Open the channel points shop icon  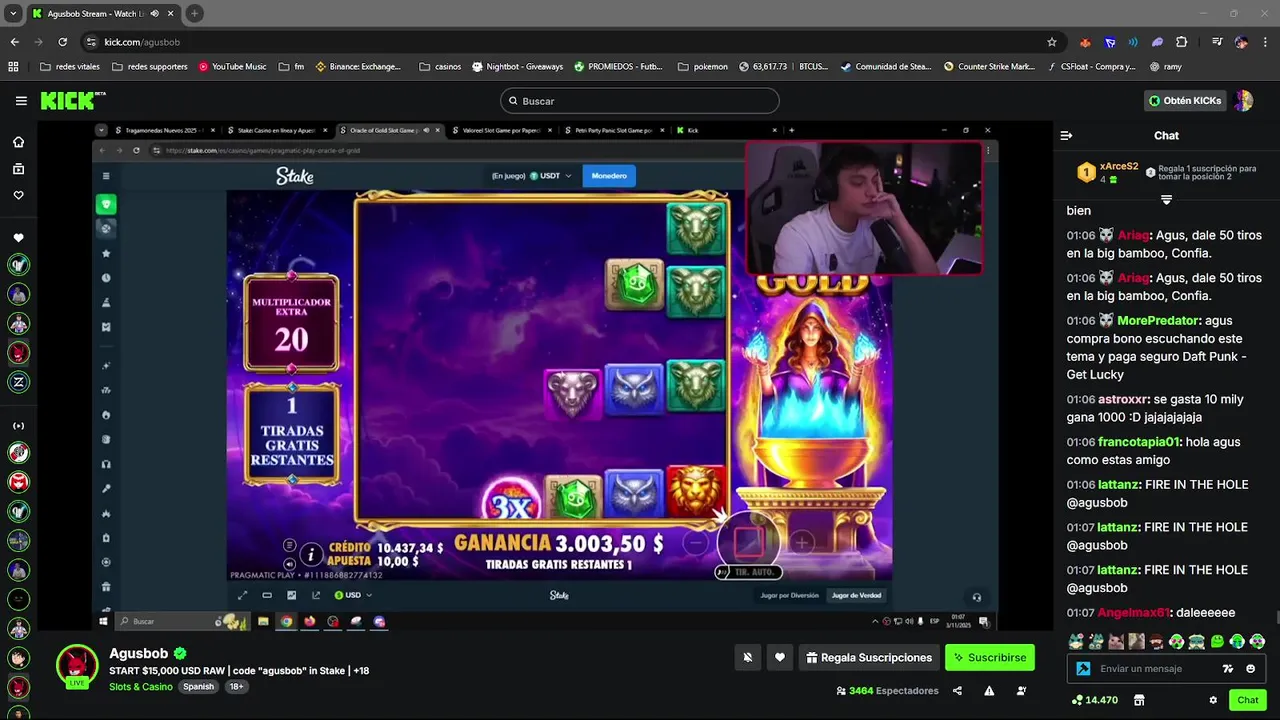(x=1139, y=700)
